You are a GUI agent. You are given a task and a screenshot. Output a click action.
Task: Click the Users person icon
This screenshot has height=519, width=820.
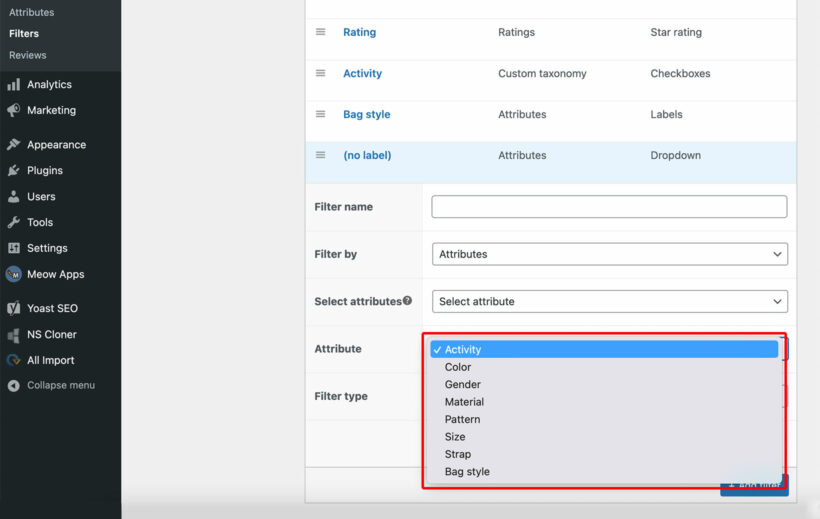click(x=14, y=197)
